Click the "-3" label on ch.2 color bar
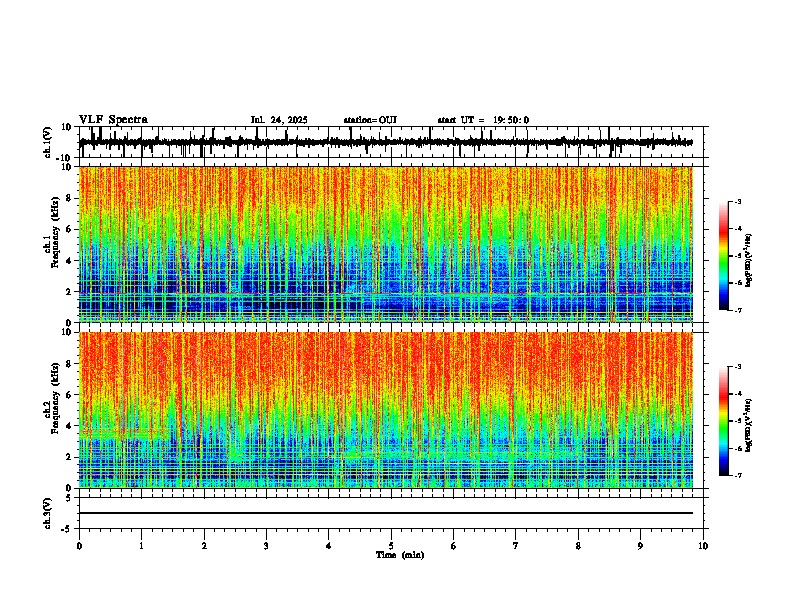Image resolution: width=792 pixels, height=612 pixels. click(x=738, y=367)
